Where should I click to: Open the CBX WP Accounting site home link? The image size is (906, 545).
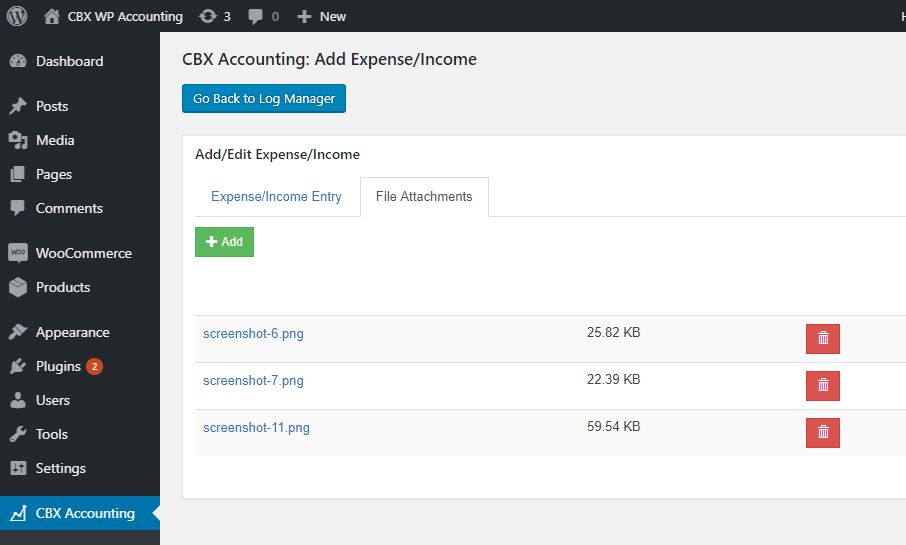tap(113, 16)
